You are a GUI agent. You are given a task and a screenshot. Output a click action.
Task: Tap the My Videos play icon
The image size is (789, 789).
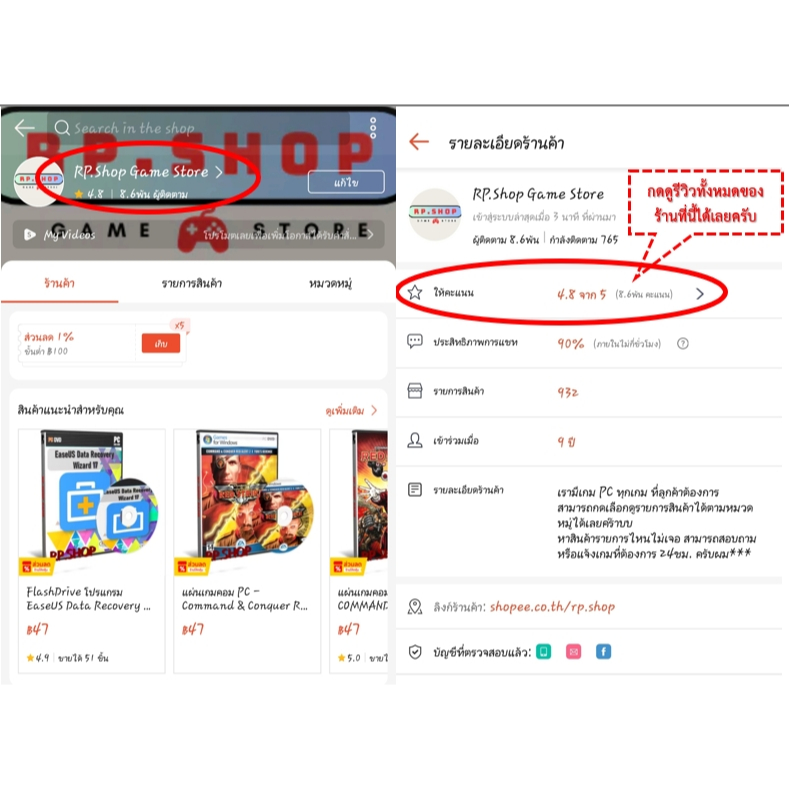[29, 234]
